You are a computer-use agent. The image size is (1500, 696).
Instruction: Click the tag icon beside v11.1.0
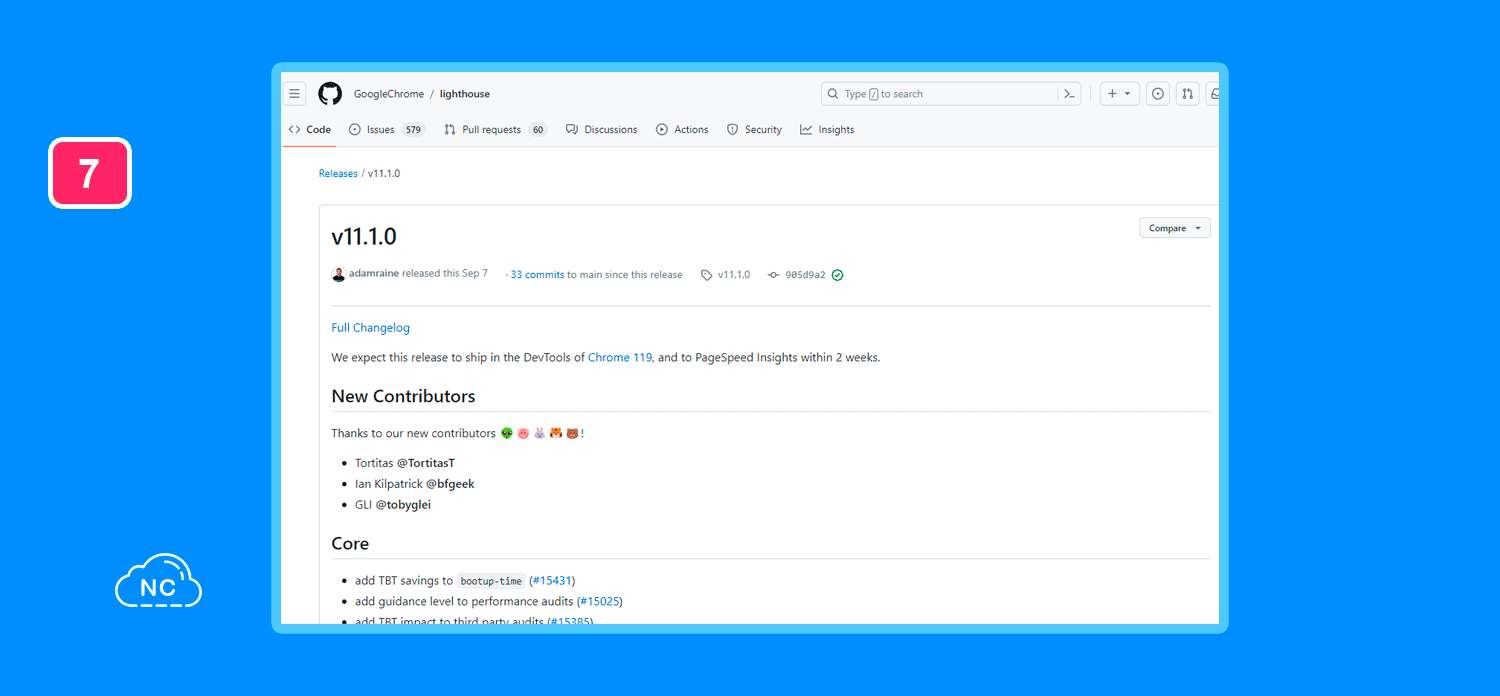coord(707,275)
